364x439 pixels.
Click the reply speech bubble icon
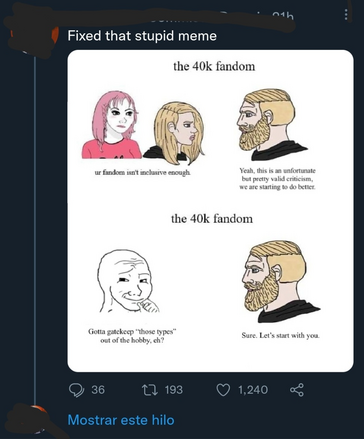point(76,390)
